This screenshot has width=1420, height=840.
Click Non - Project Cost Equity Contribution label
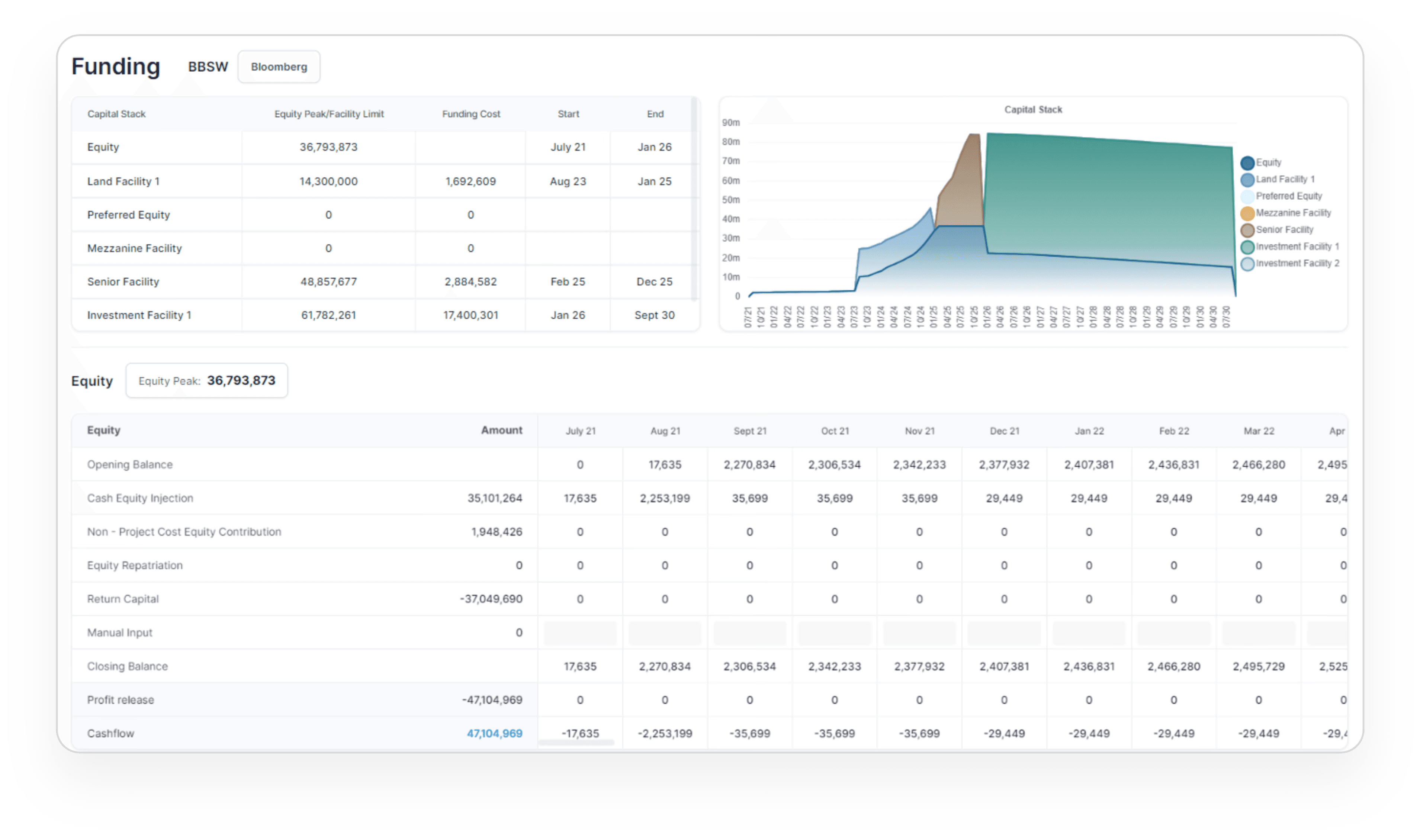coord(184,531)
